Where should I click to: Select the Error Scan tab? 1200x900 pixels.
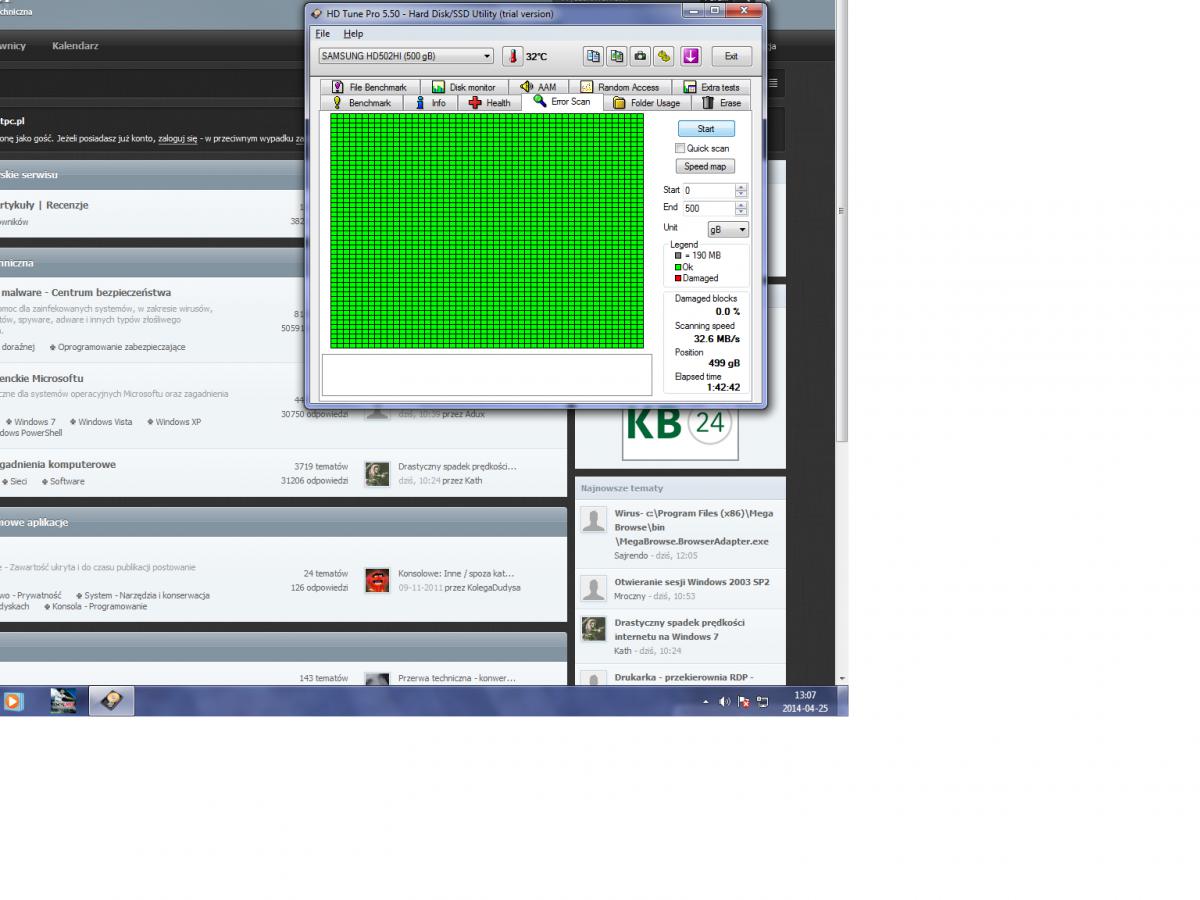563,101
